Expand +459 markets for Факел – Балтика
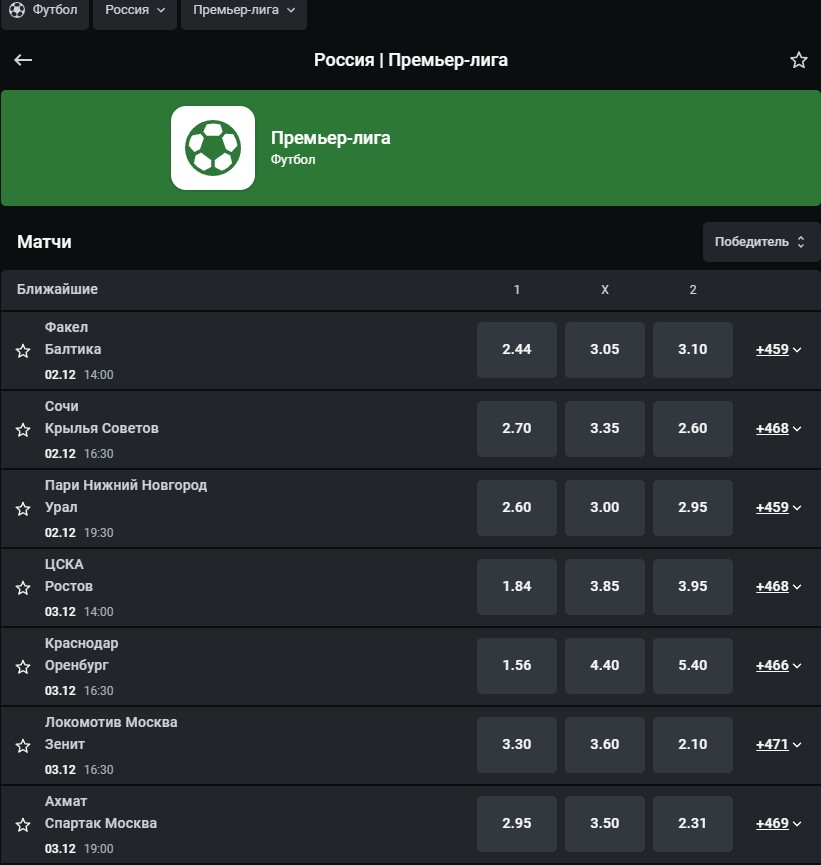The height and width of the screenshot is (865, 821). [778, 349]
